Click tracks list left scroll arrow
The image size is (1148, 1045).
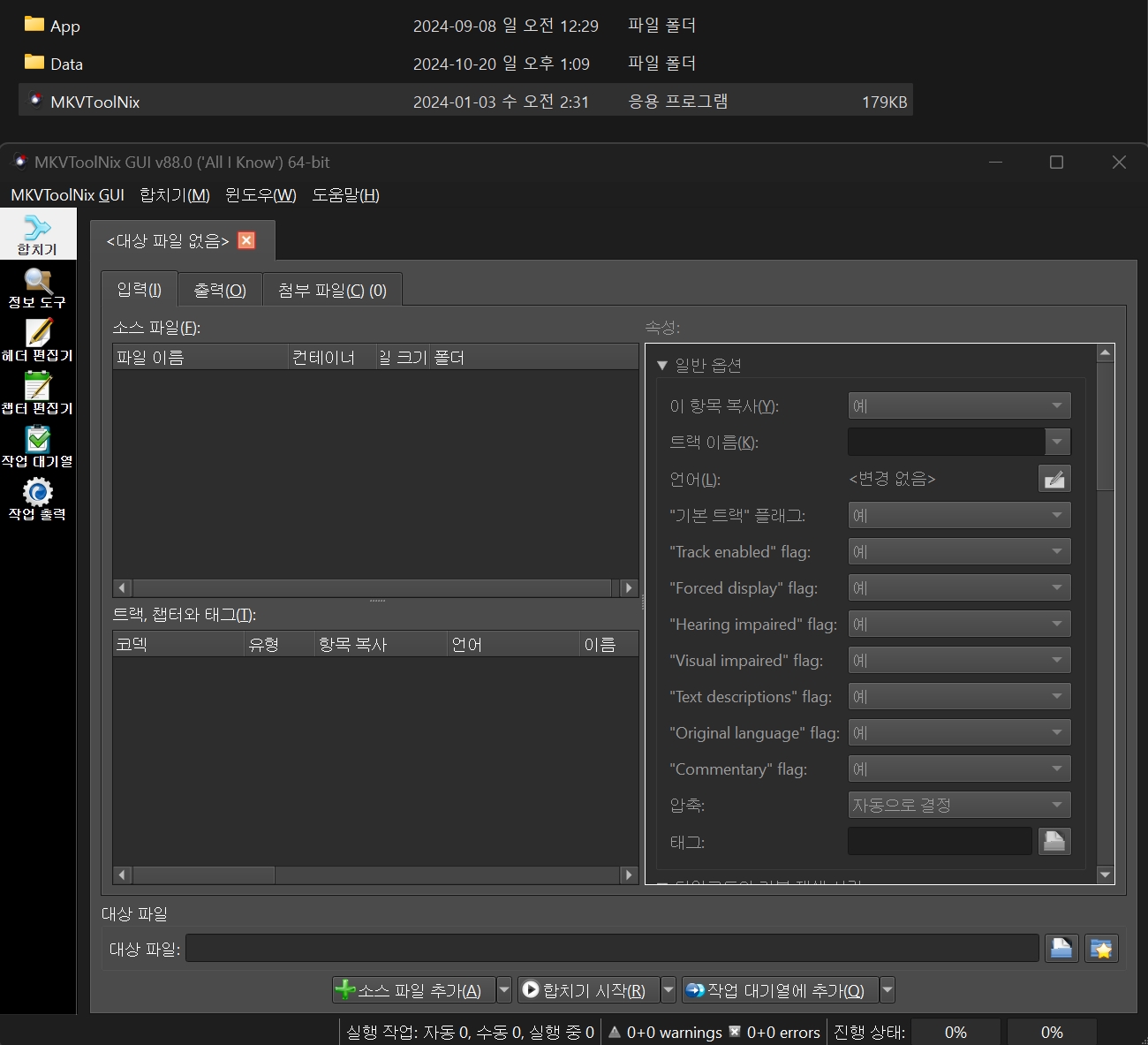pyautogui.click(x=123, y=875)
